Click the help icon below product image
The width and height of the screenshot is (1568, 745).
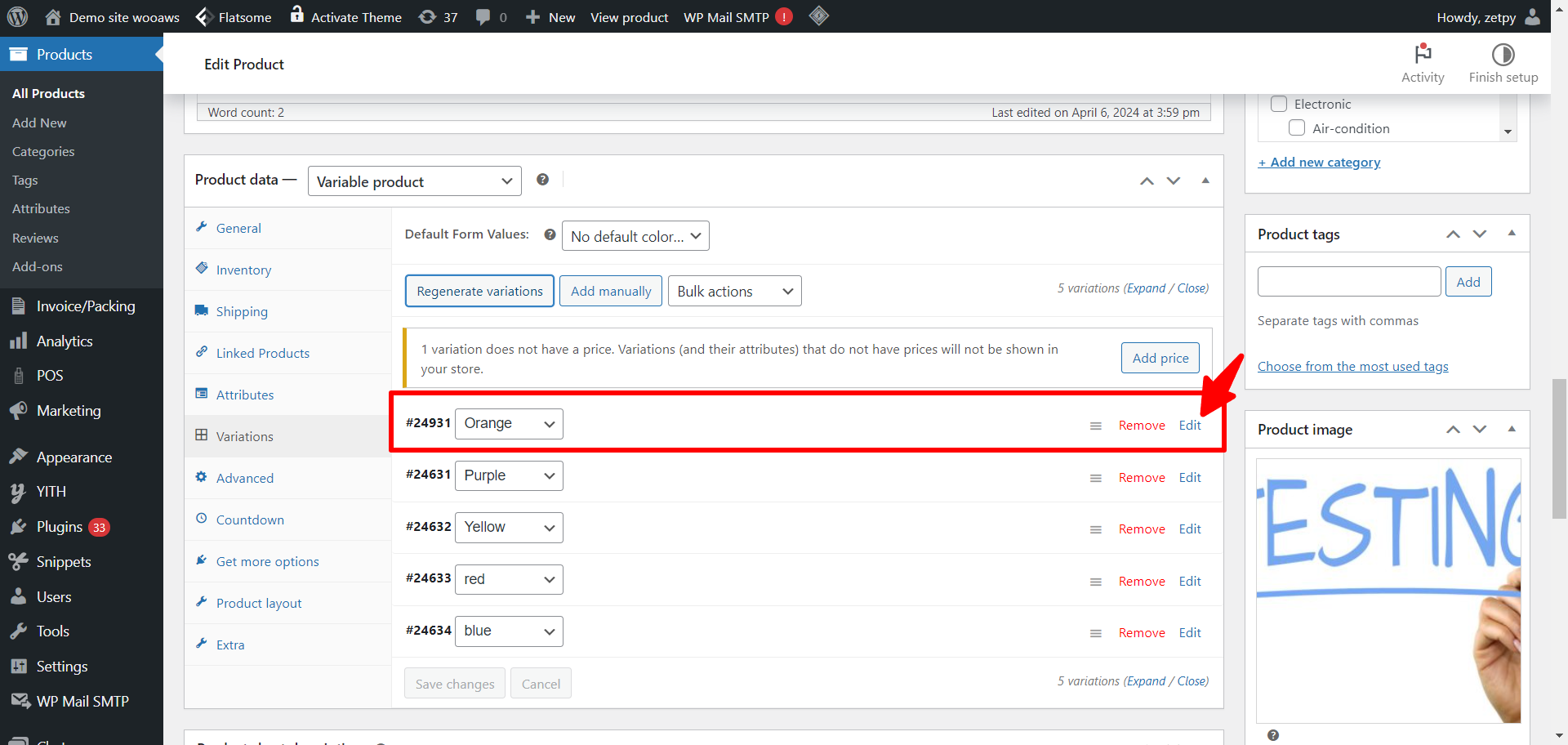tap(1273, 735)
